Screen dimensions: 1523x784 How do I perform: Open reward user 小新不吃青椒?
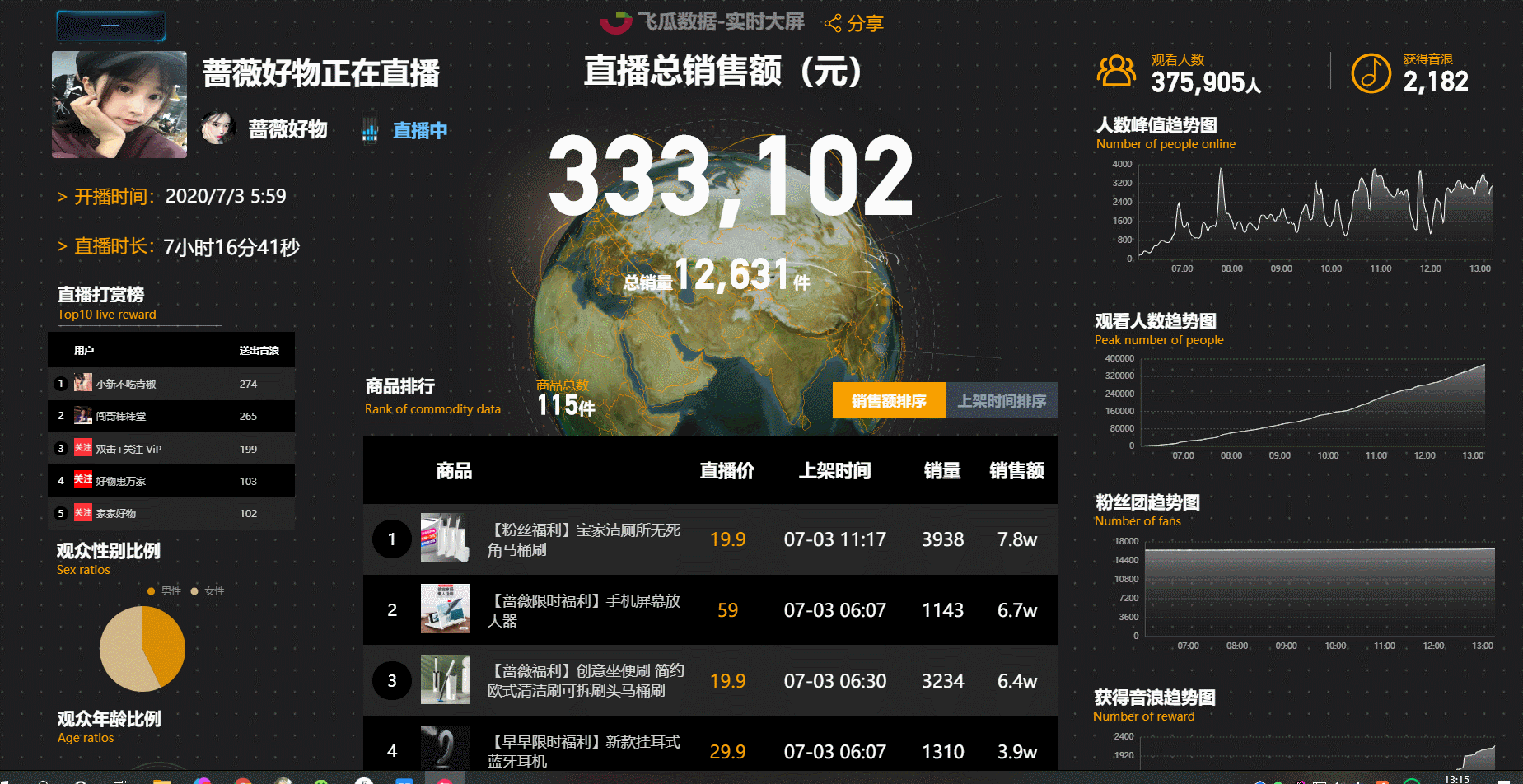pyautogui.click(x=128, y=383)
